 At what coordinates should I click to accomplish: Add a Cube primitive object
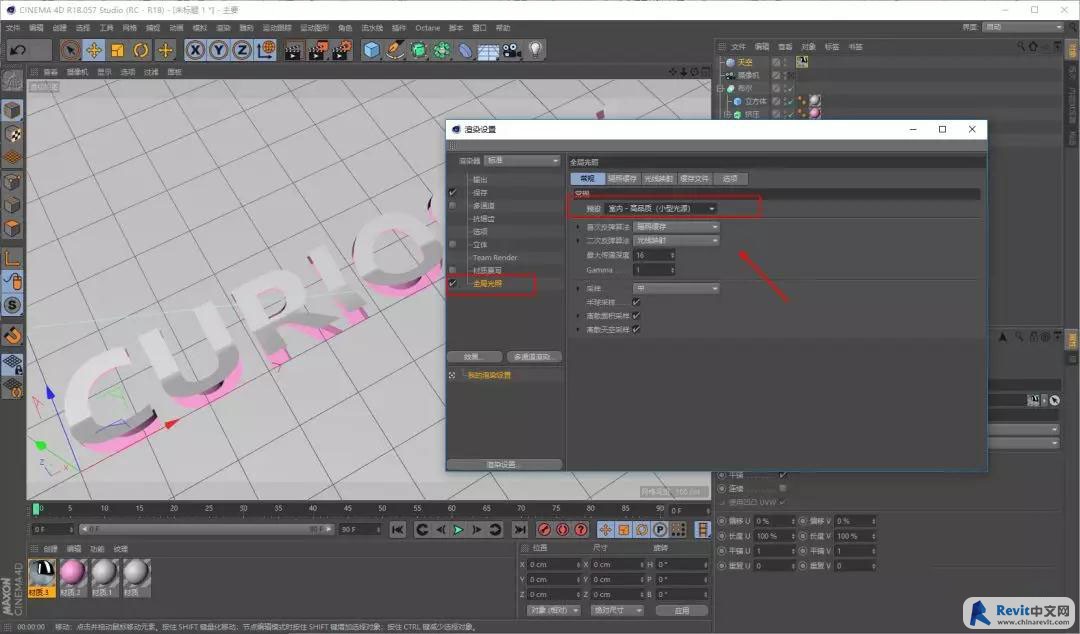tap(372, 50)
